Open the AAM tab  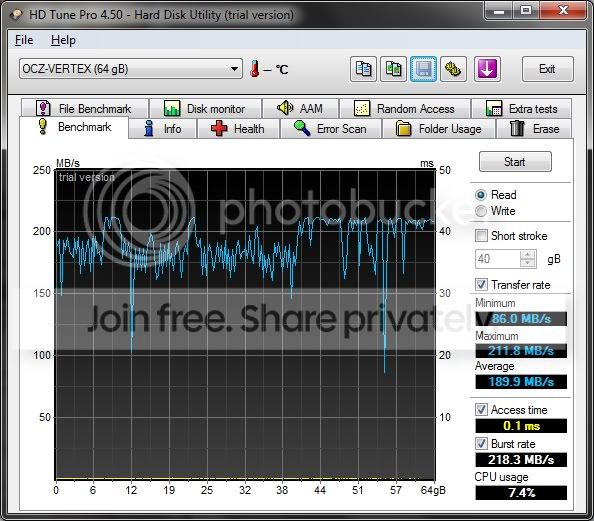300,109
